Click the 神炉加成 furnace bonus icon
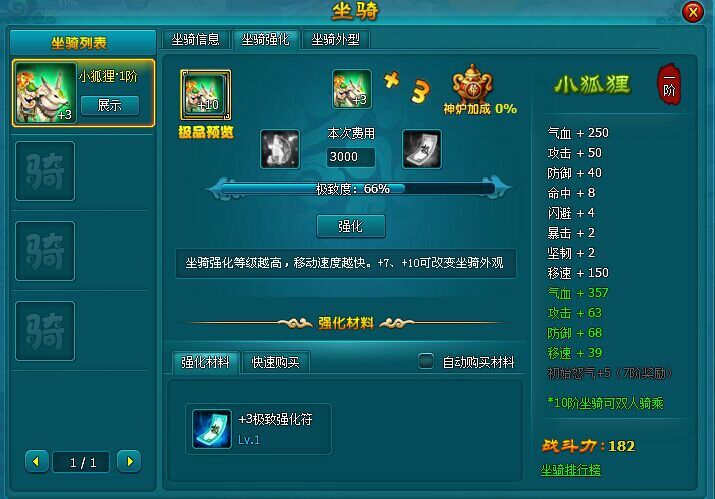715x499 pixels. (x=472, y=83)
